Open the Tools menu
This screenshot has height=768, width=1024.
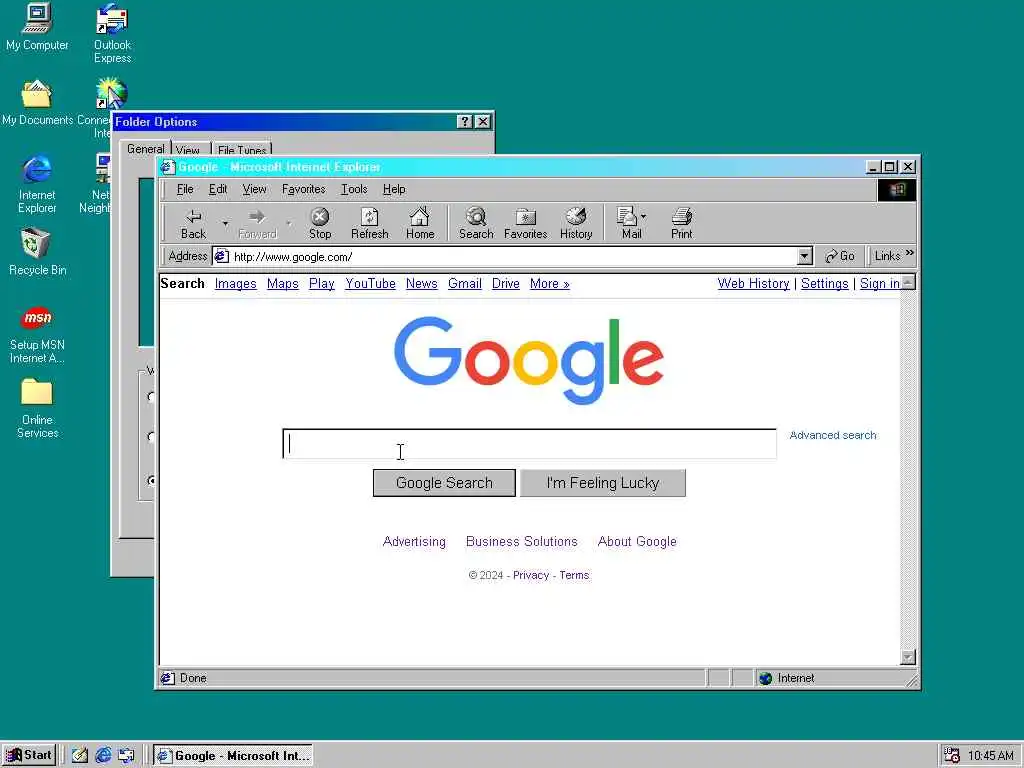tap(355, 189)
